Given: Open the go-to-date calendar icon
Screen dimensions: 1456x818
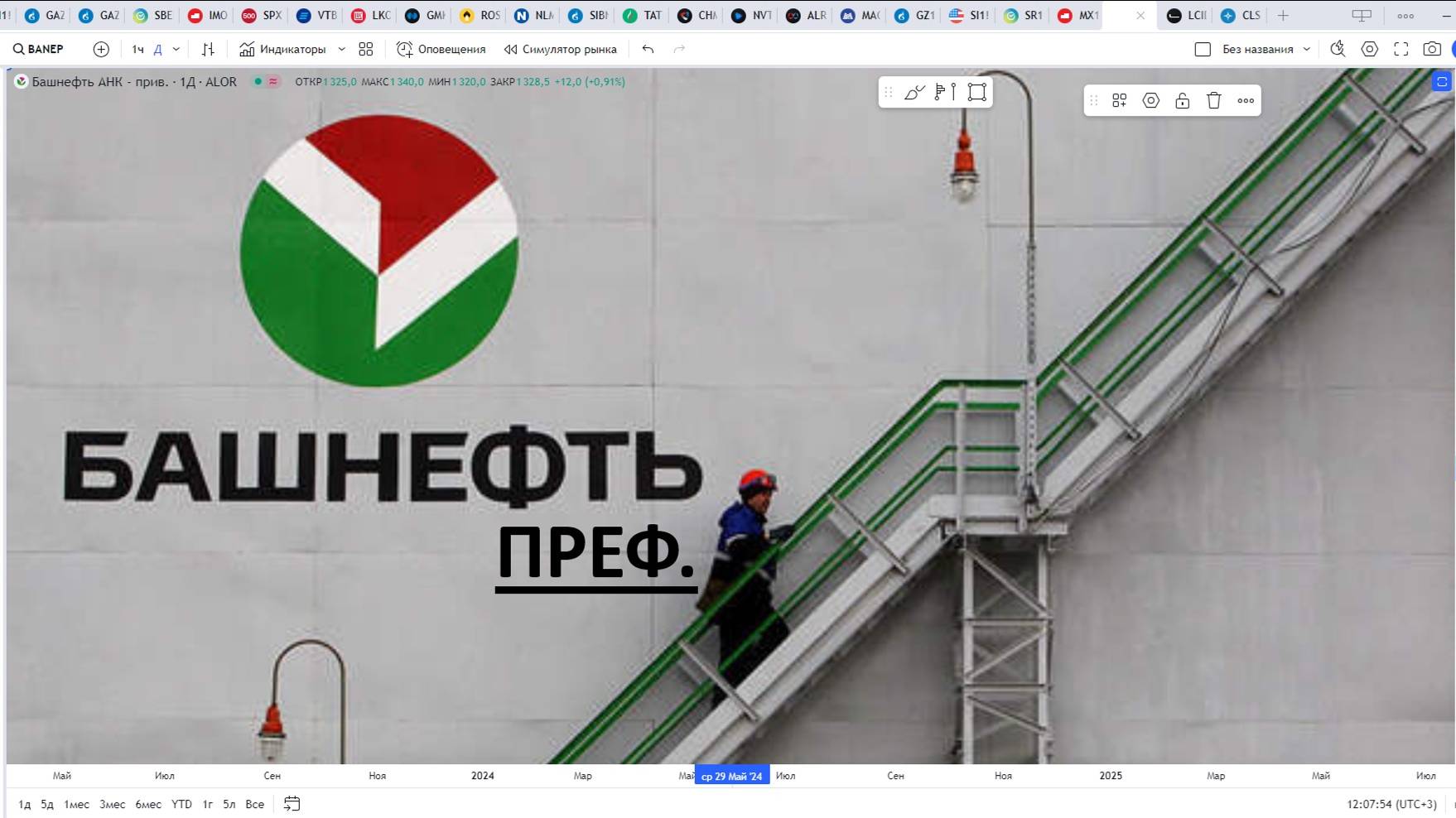Looking at the screenshot, I should tap(292, 804).
